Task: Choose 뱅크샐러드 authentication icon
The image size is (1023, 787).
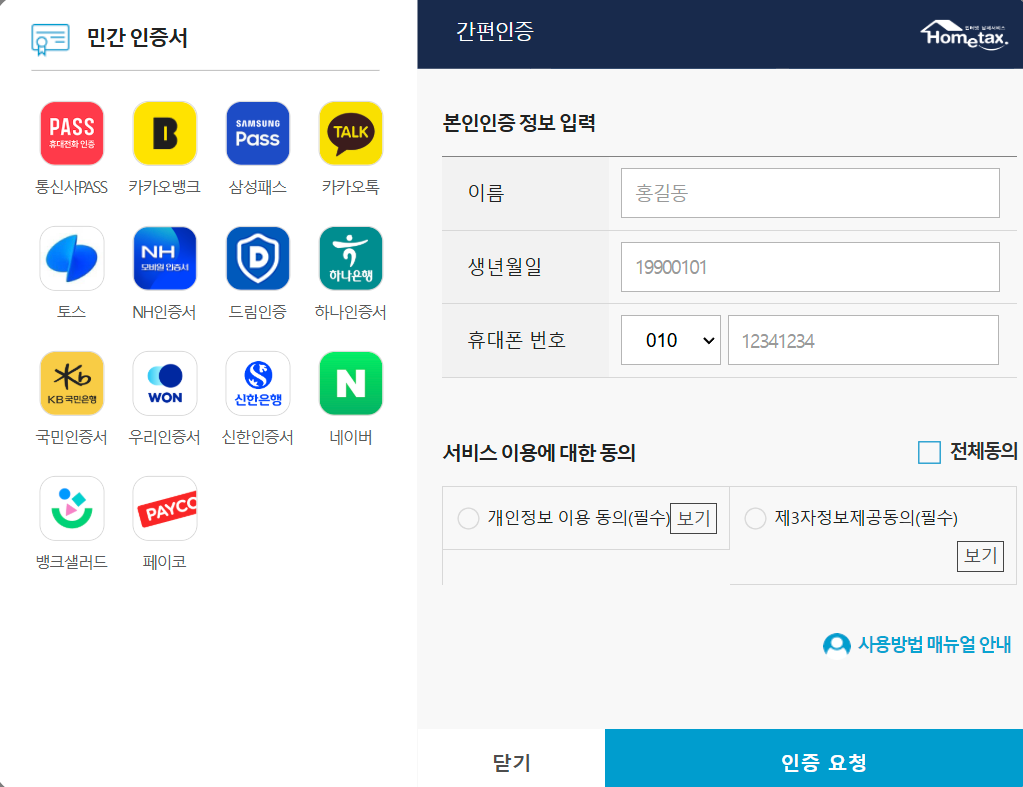Action: coord(71,508)
